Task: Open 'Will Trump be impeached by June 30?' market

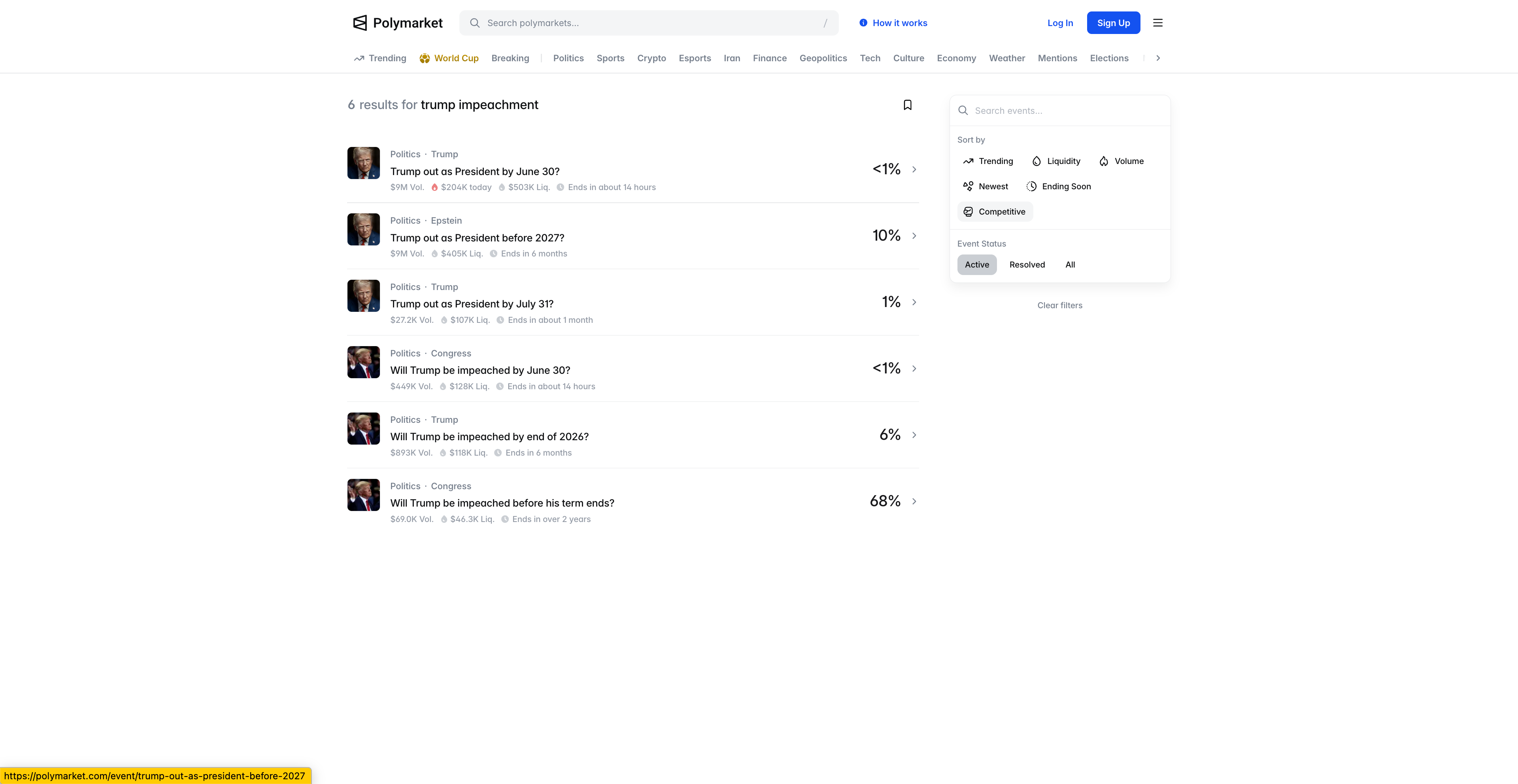Action: pyautogui.click(x=480, y=371)
